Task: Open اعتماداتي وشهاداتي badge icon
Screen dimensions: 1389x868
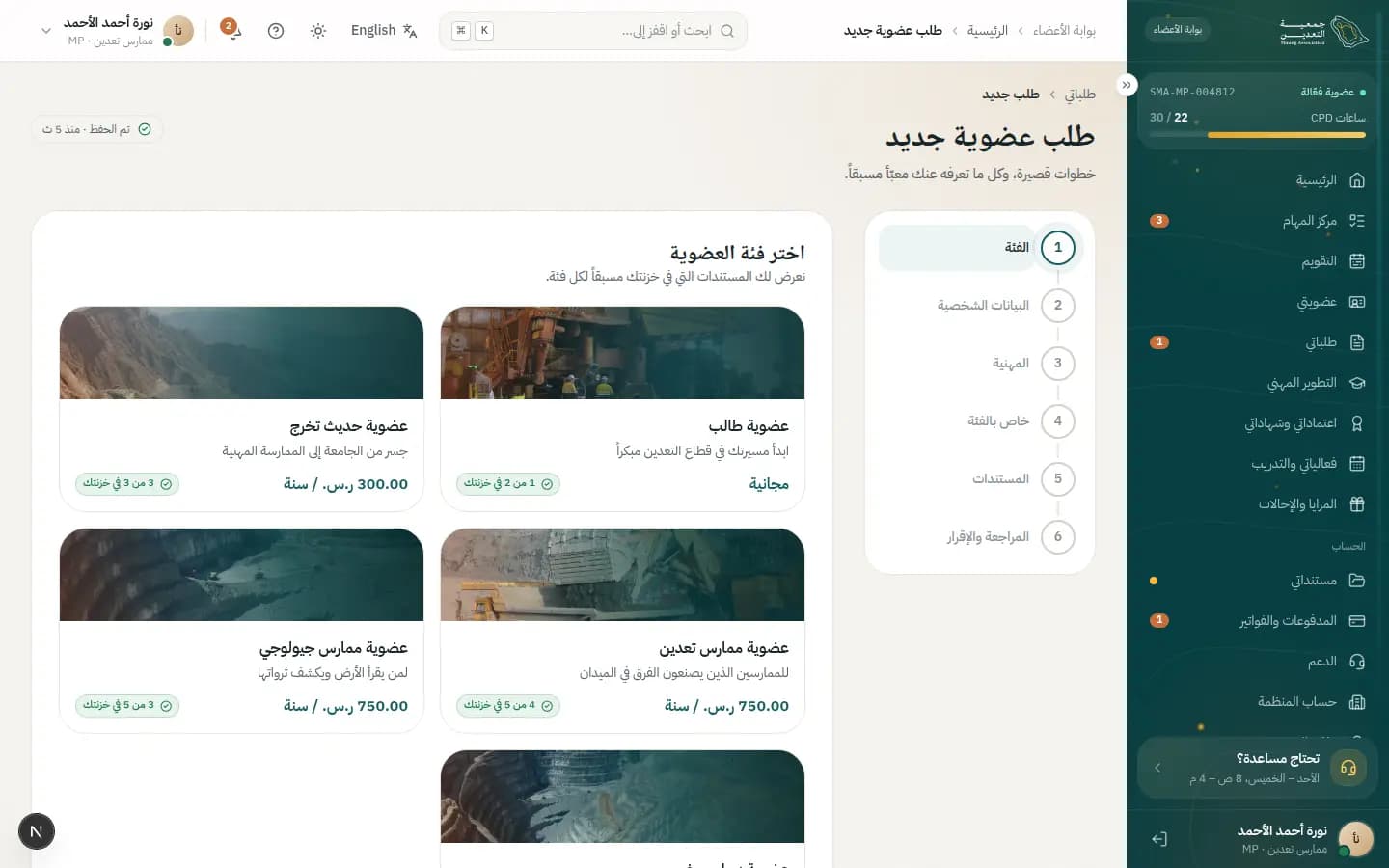Action: (x=1357, y=423)
